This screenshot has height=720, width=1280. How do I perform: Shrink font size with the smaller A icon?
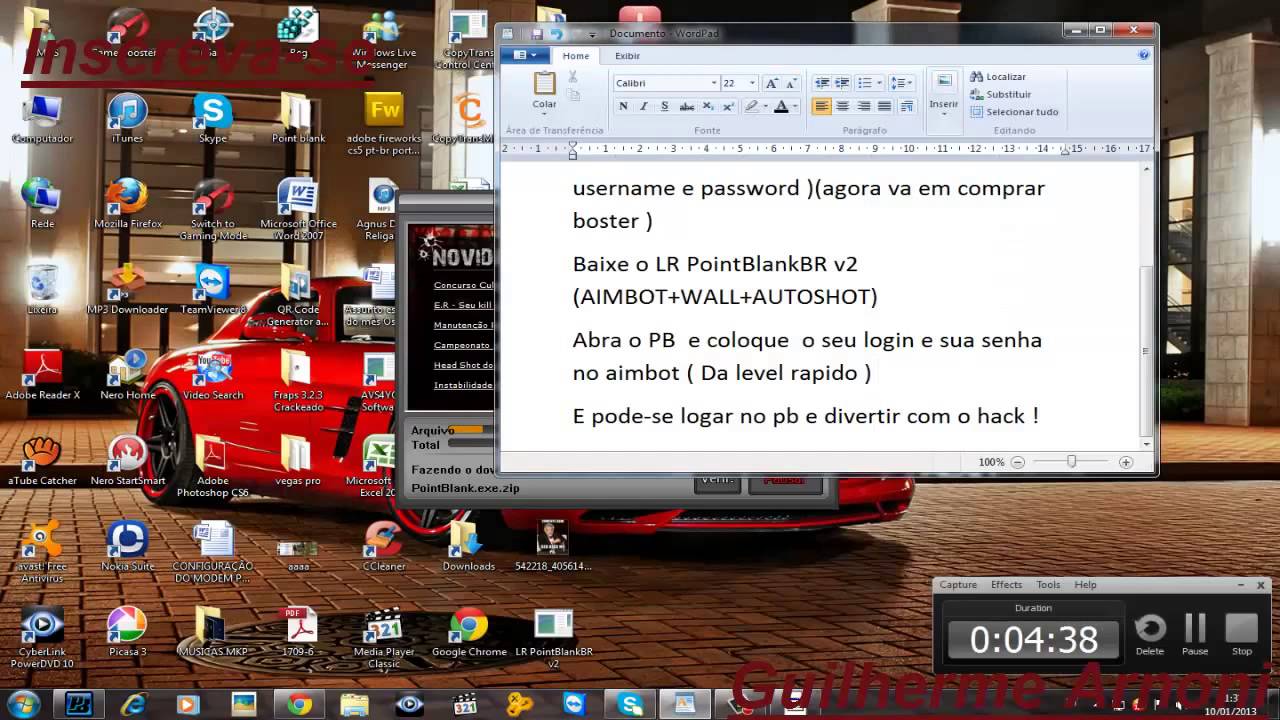pos(789,83)
